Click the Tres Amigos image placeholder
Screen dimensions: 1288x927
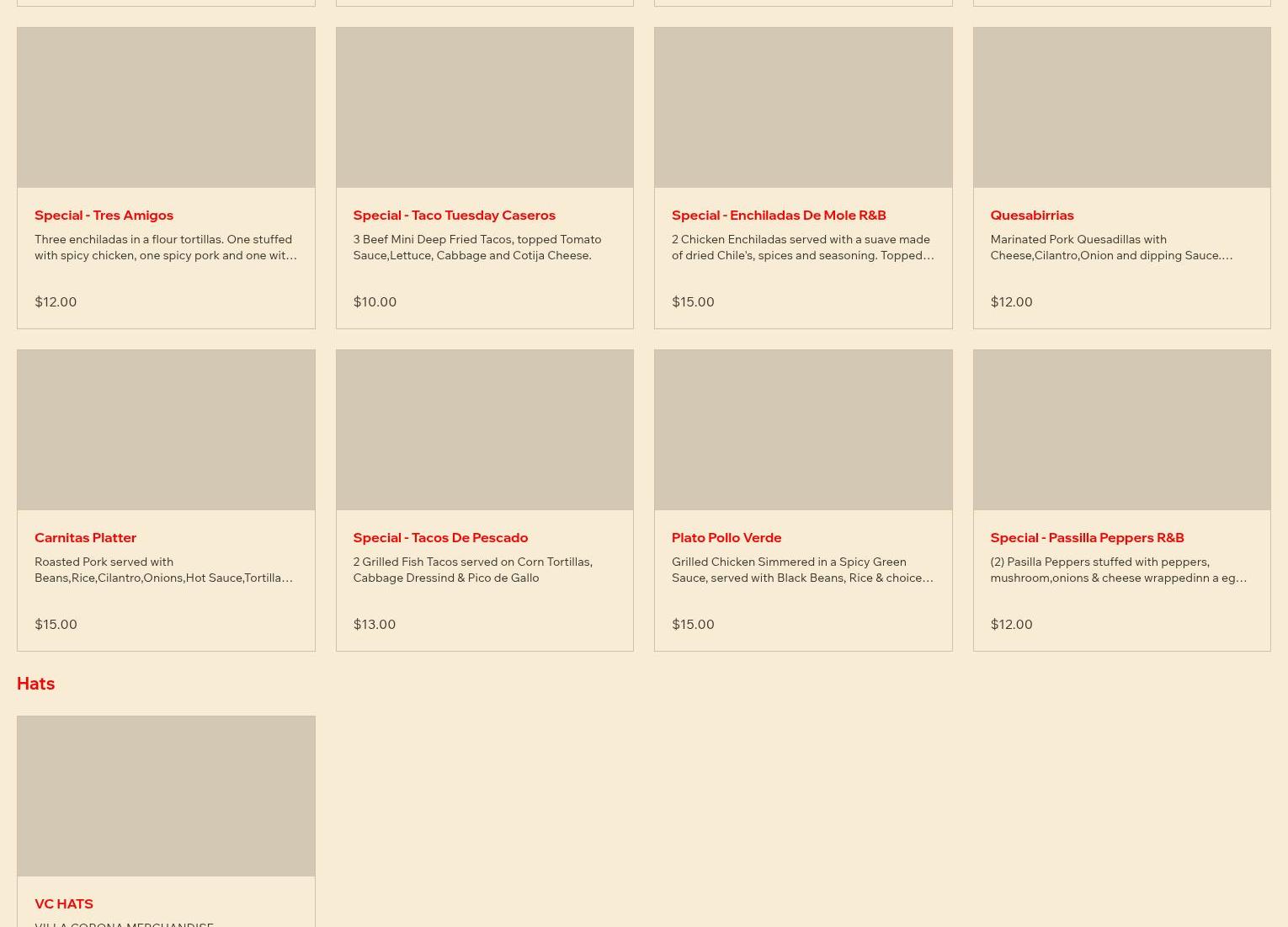[166, 107]
